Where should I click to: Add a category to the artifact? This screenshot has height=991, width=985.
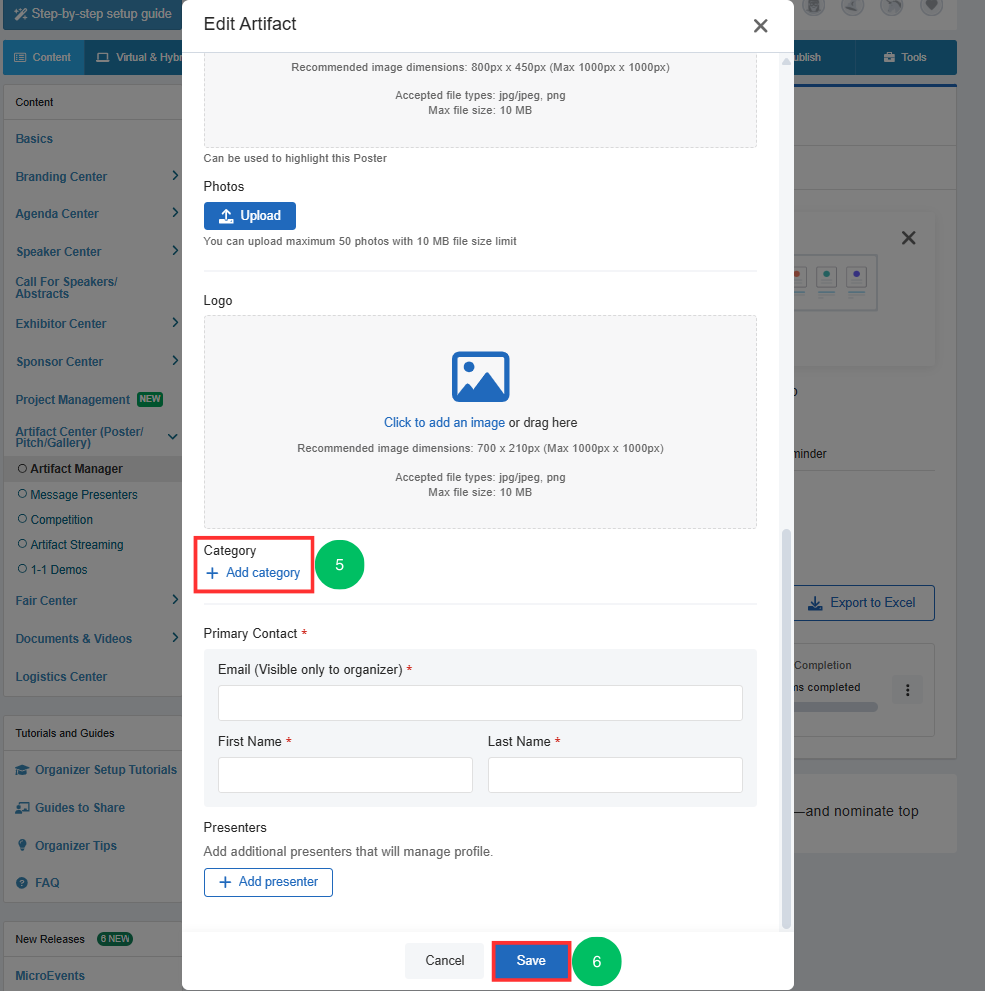253,573
